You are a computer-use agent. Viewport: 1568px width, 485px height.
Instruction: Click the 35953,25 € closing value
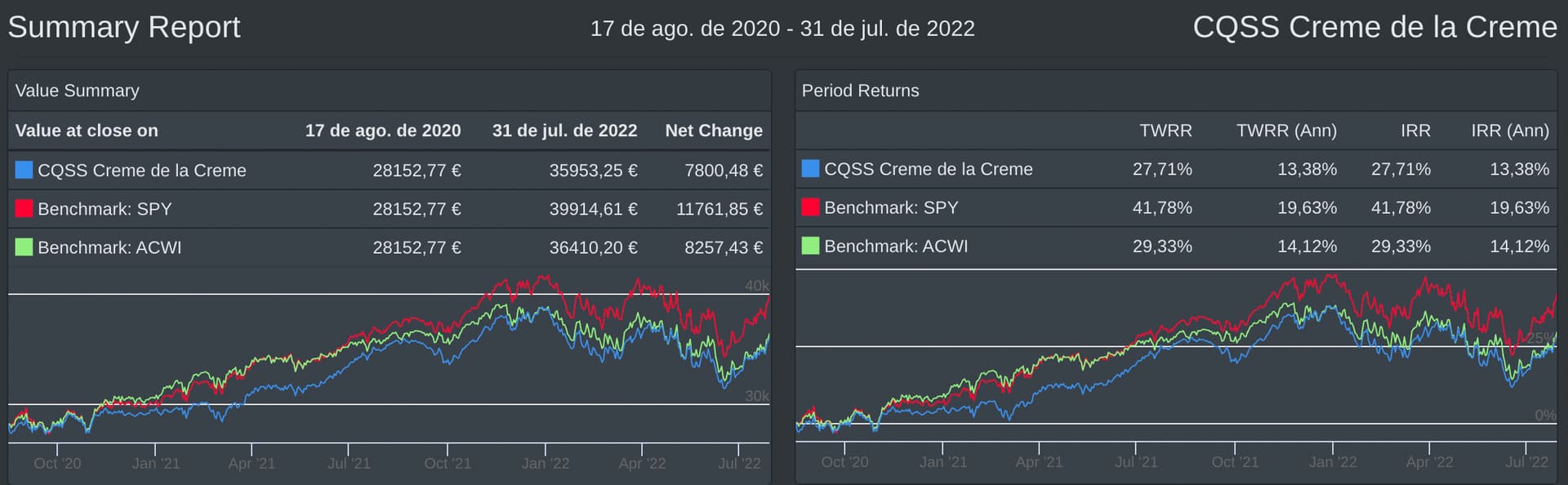click(593, 170)
